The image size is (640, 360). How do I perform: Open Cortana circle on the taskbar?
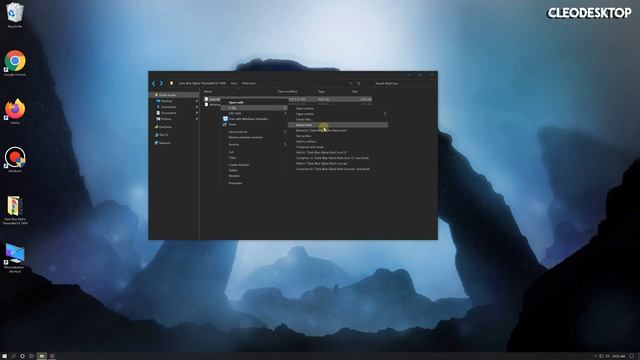click(x=22, y=356)
